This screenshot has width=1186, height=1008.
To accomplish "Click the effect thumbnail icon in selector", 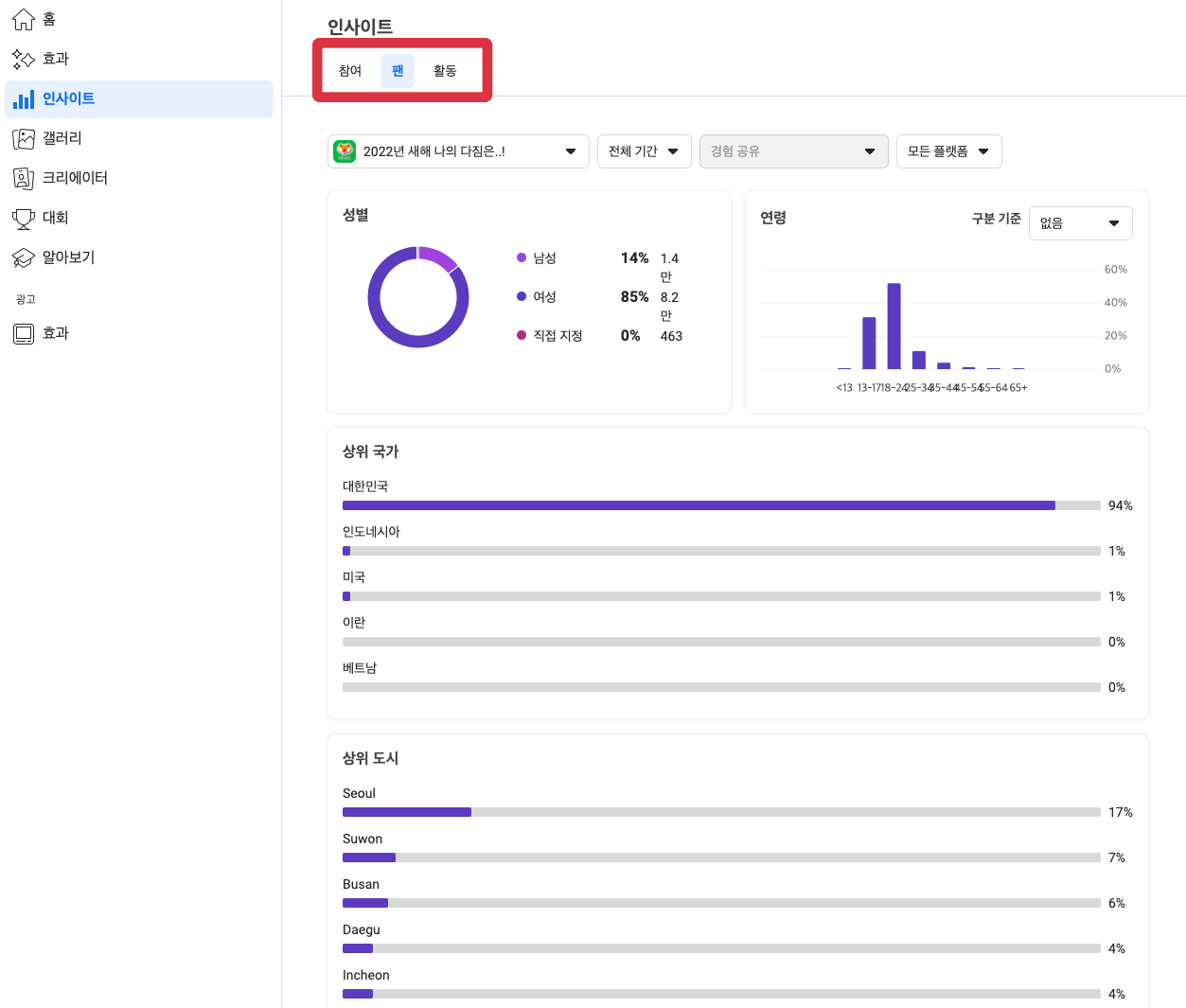I will click(x=345, y=151).
